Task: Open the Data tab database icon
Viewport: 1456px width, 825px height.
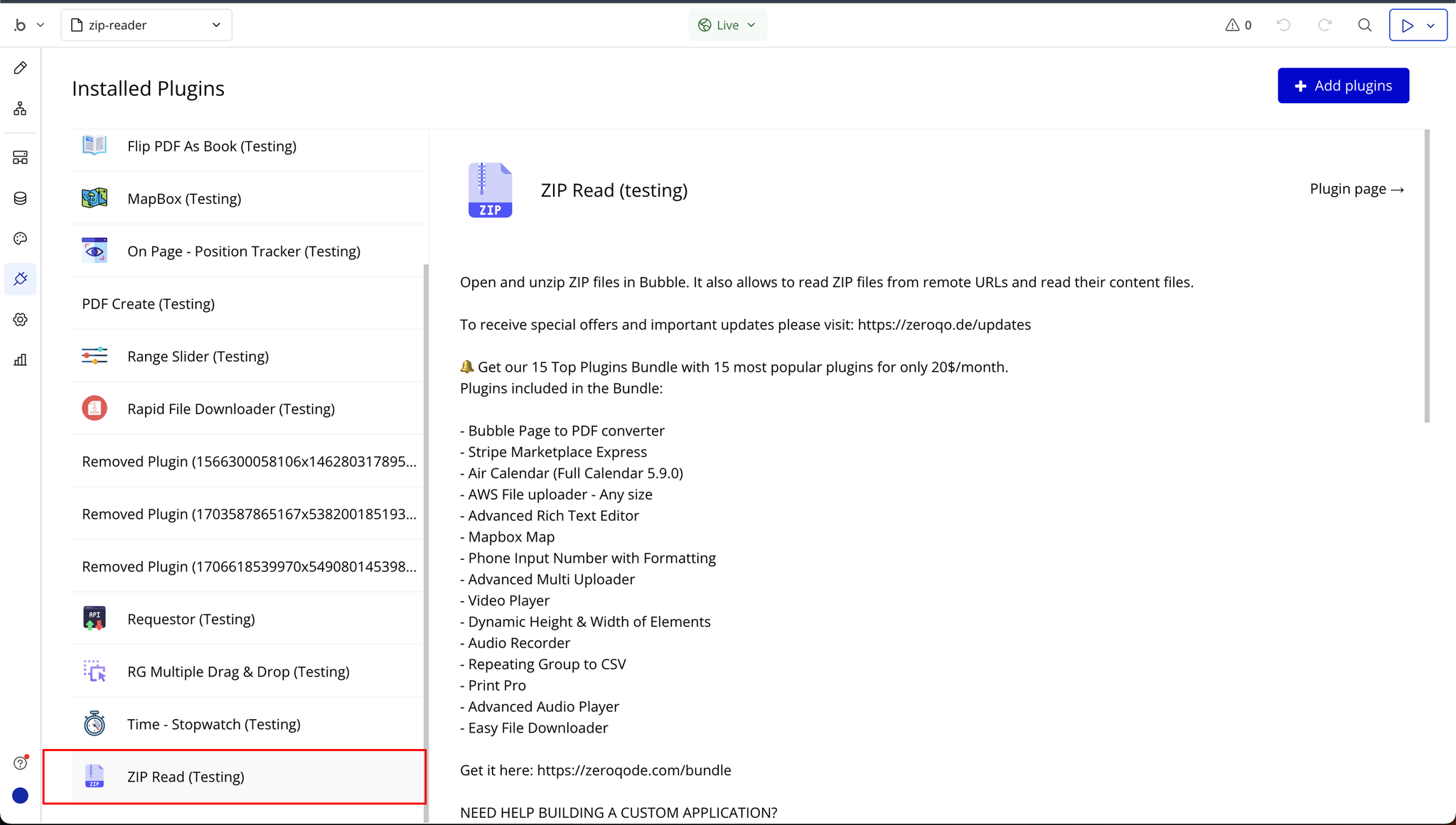Action: 20,198
